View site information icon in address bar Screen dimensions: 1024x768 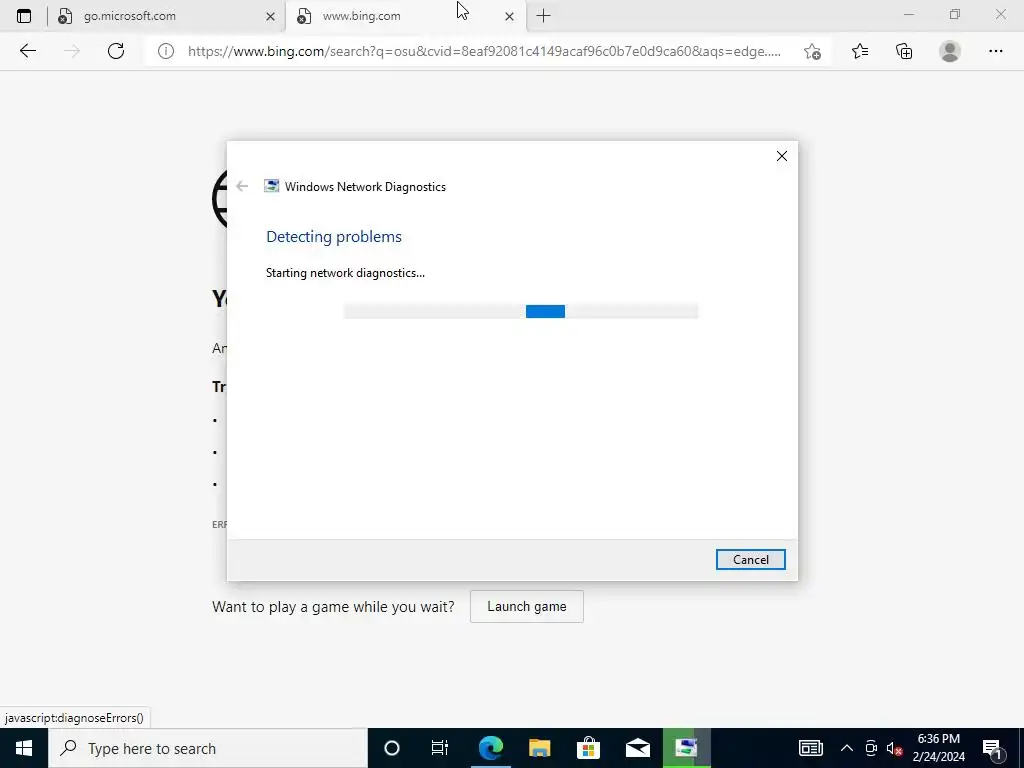click(x=166, y=51)
